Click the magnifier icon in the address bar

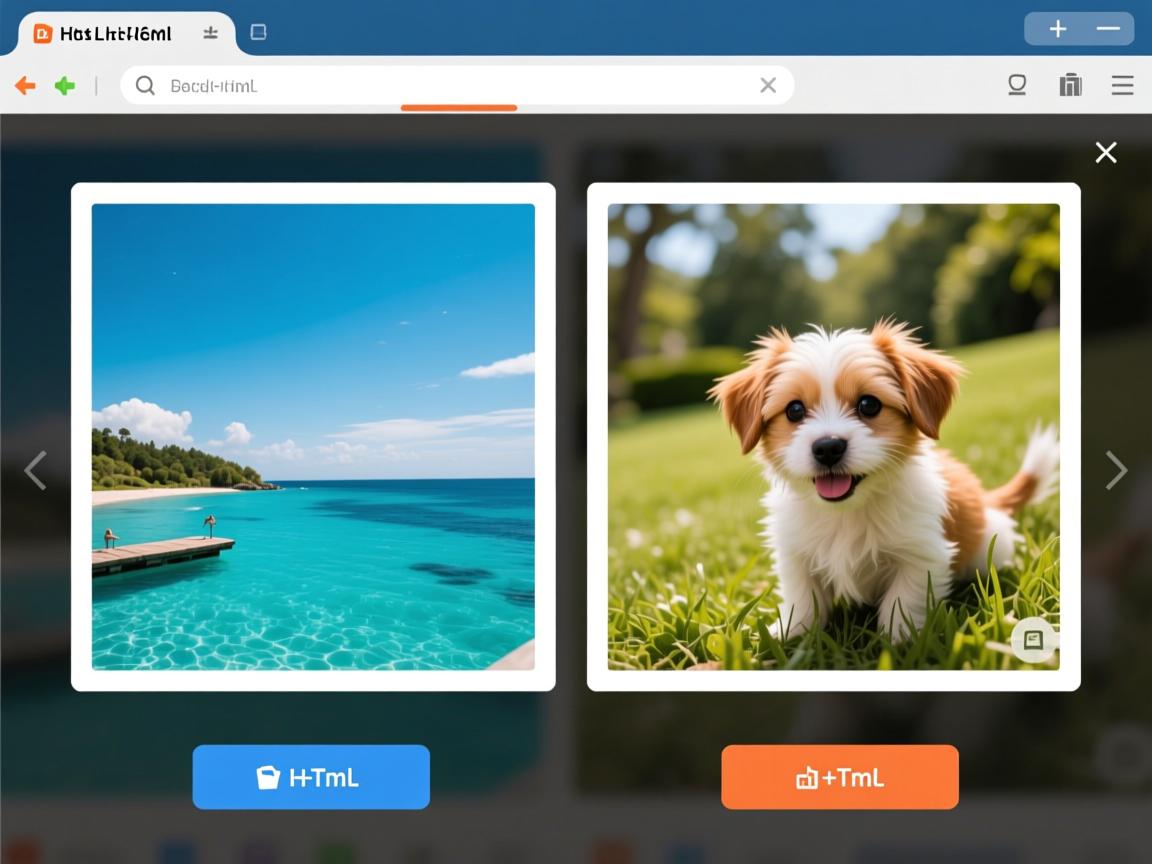145,86
